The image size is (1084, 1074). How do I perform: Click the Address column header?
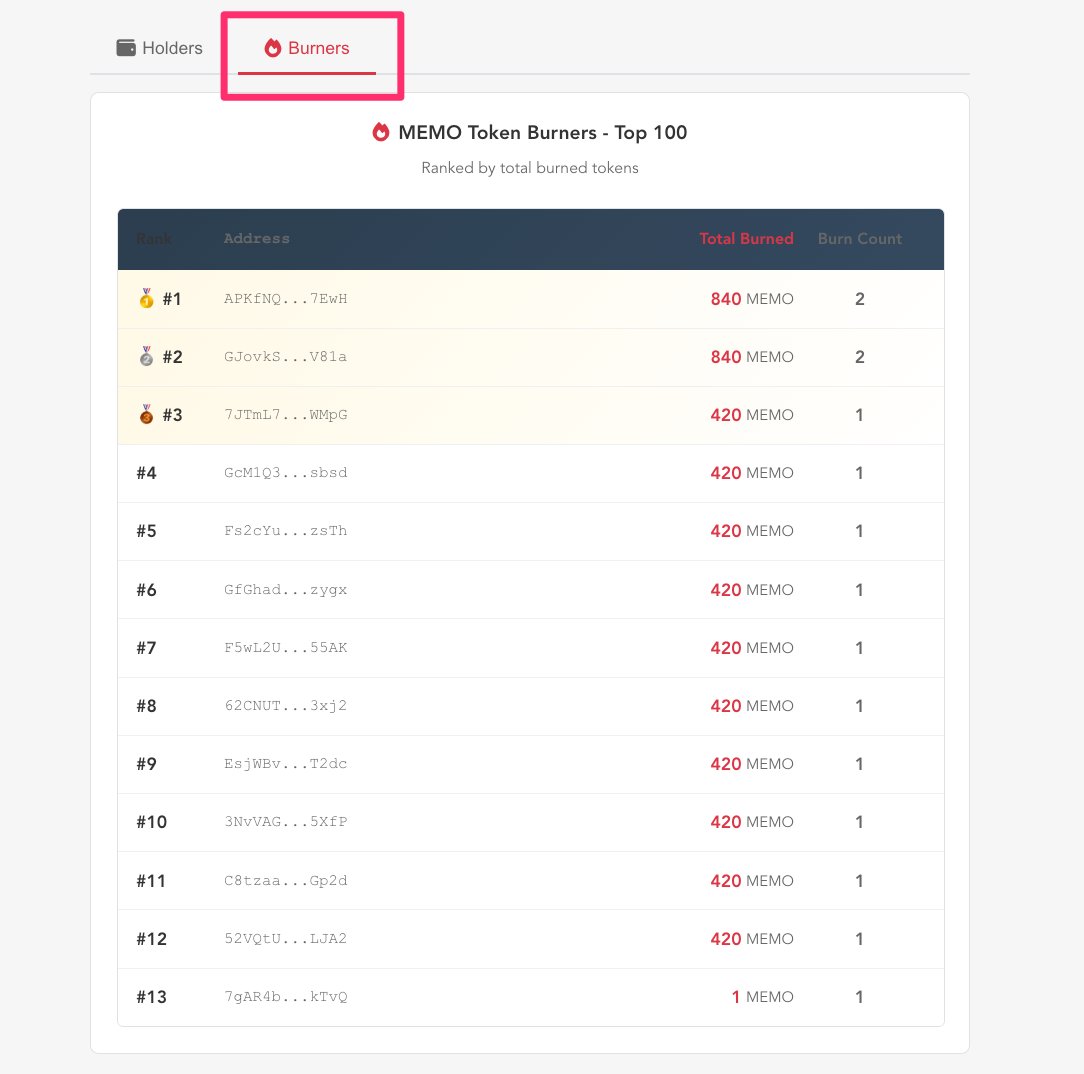[256, 238]
